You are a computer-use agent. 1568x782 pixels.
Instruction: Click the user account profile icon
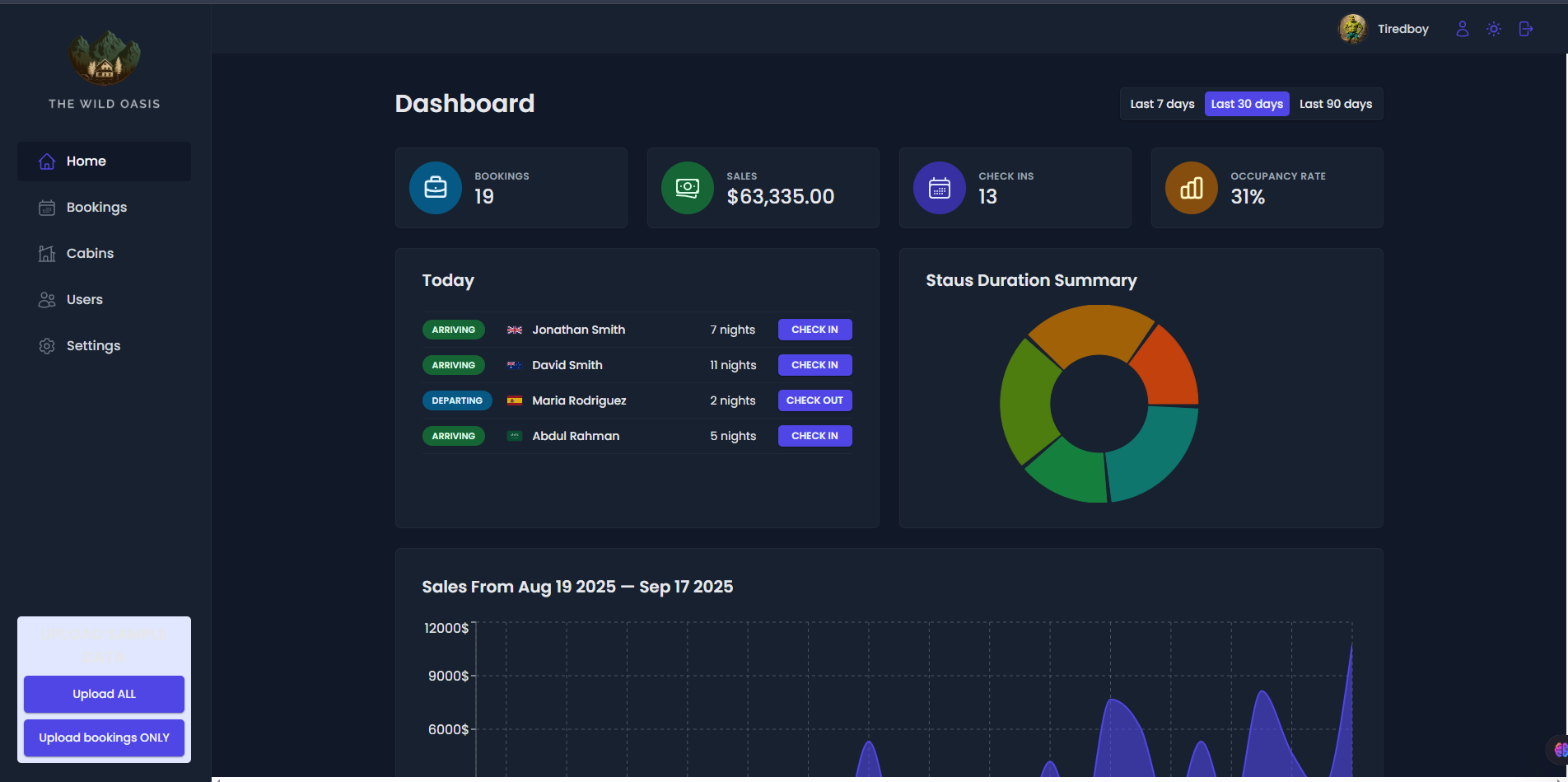(x=1462, y=29)
